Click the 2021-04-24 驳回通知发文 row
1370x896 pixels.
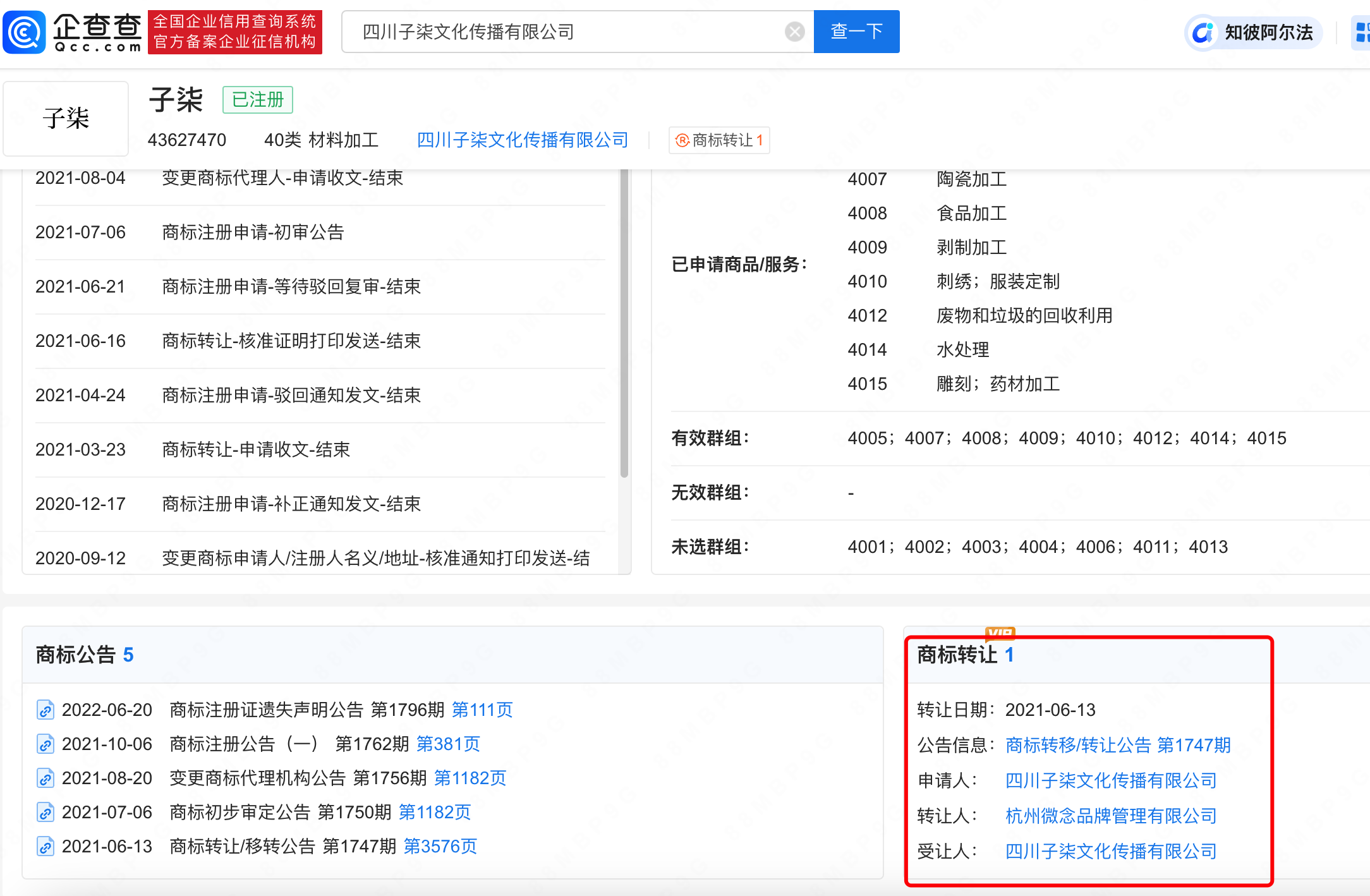pos(320,396)
